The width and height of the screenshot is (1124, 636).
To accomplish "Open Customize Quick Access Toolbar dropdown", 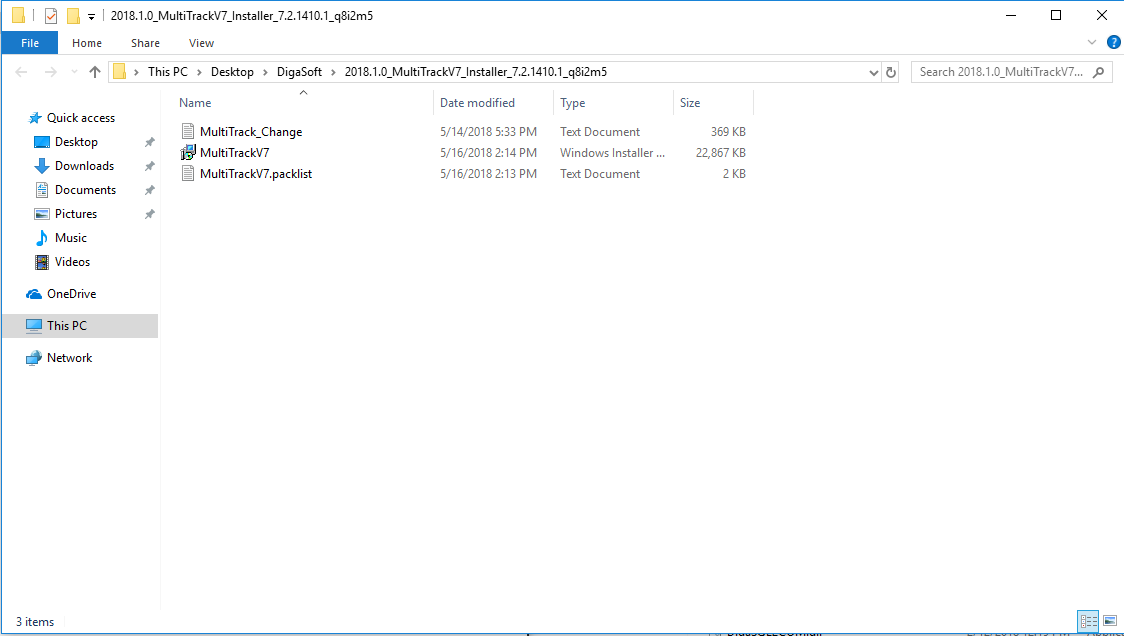I will click(x=91, y=17).
